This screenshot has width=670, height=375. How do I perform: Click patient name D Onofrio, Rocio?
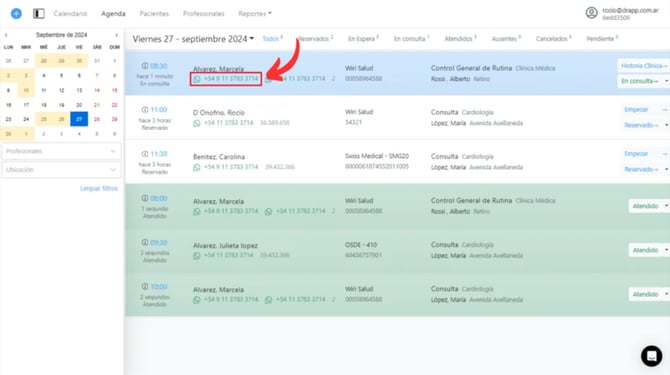pos(219,113)
